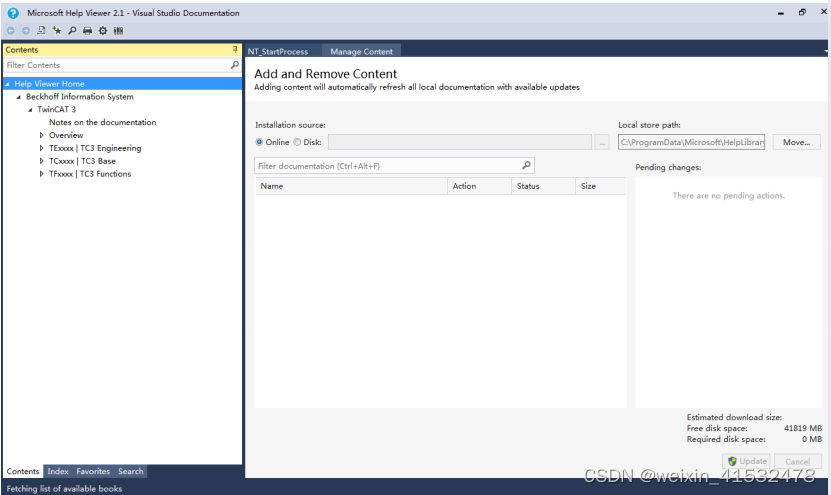Select Beckhoff Information System tree item
This screenshot has width=831, height=495.
pyautogui.click(x=79, y=96)
